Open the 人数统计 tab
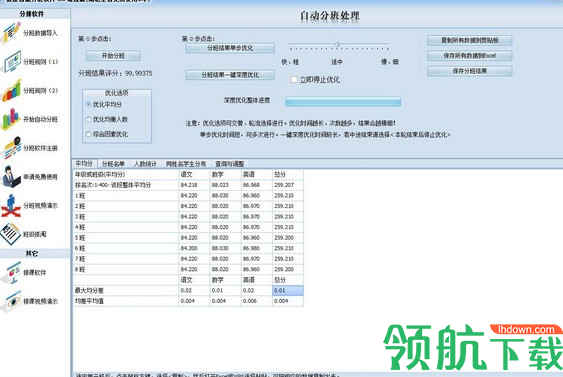Image resolution: width=563 pixels, height=377 pixels. [145, 164]
